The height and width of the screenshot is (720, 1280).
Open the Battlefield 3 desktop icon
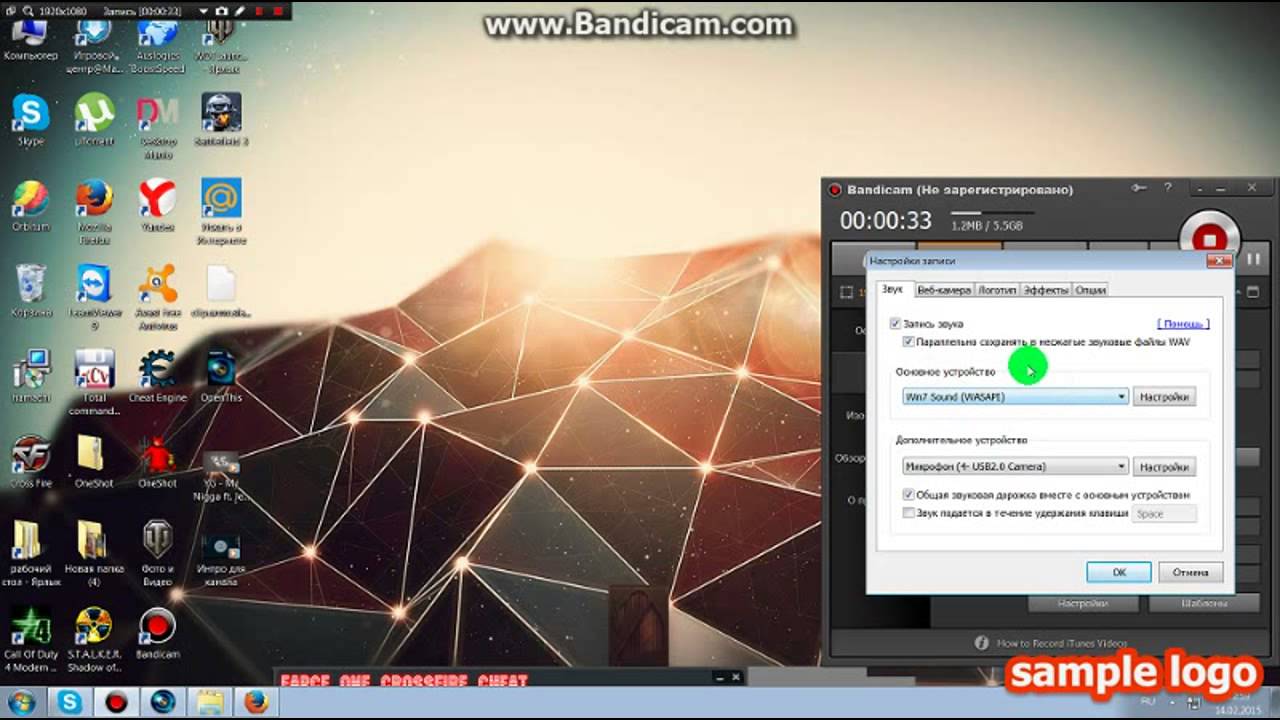pyautogui.click(x=220, y=119)
